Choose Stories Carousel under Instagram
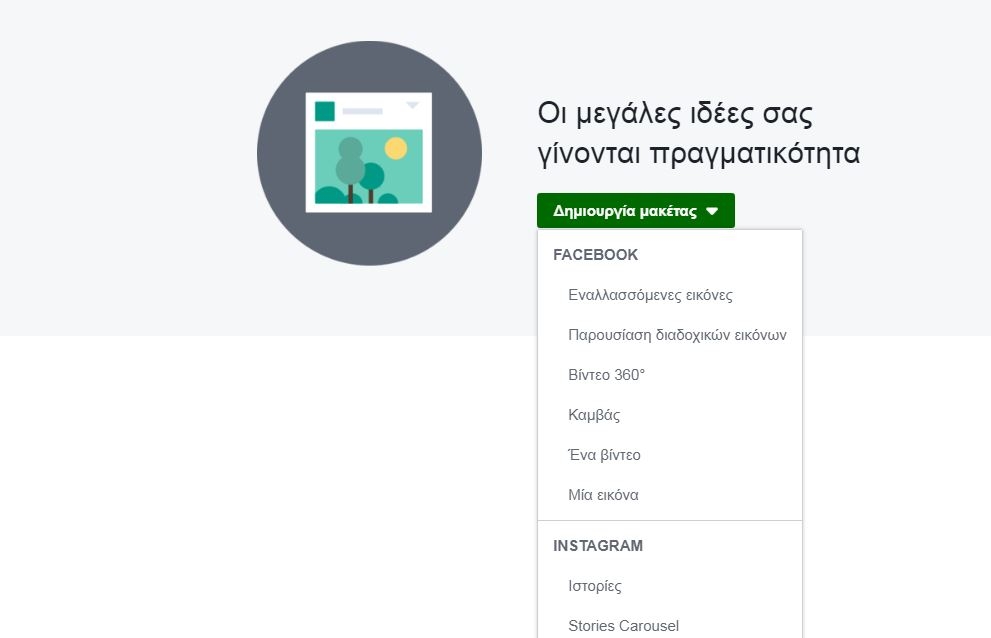This screenshot has width=991, height=638. click(623, 626)
